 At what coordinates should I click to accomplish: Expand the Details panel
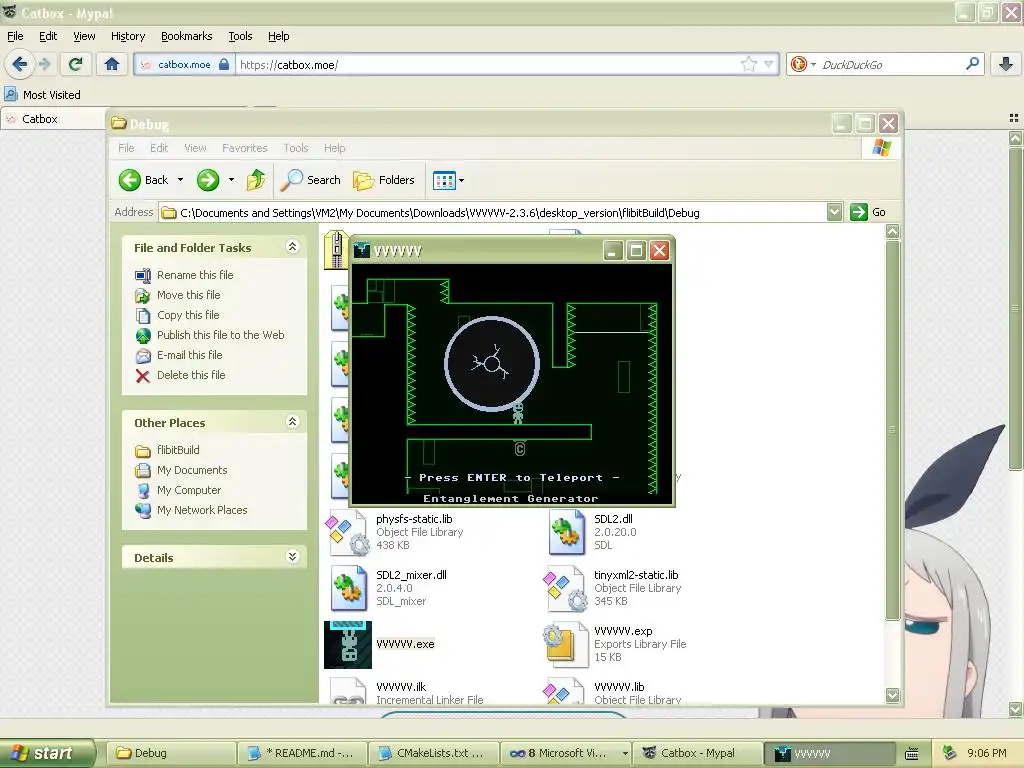point(293,556)
